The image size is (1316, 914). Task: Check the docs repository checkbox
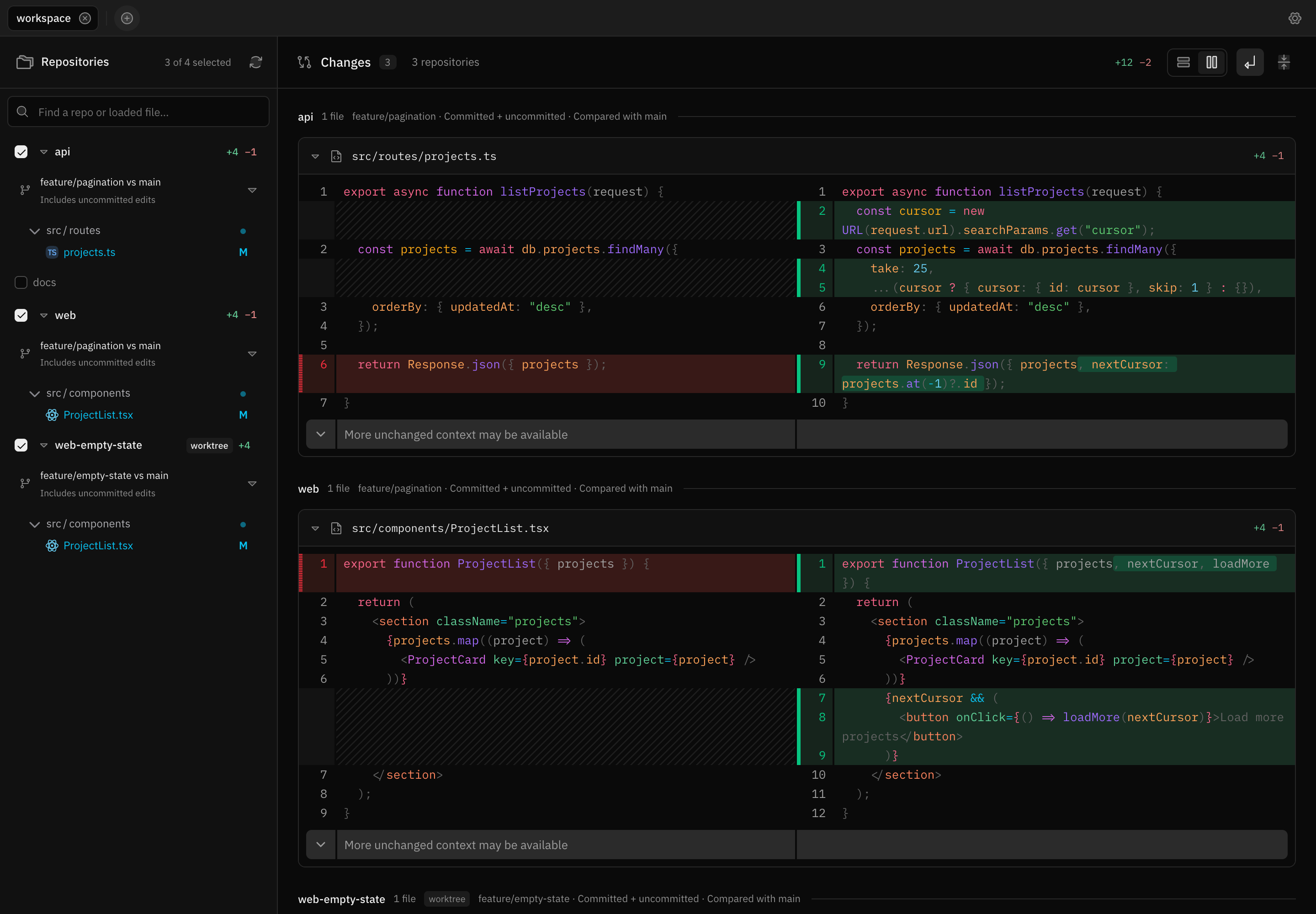coord(21,282)
